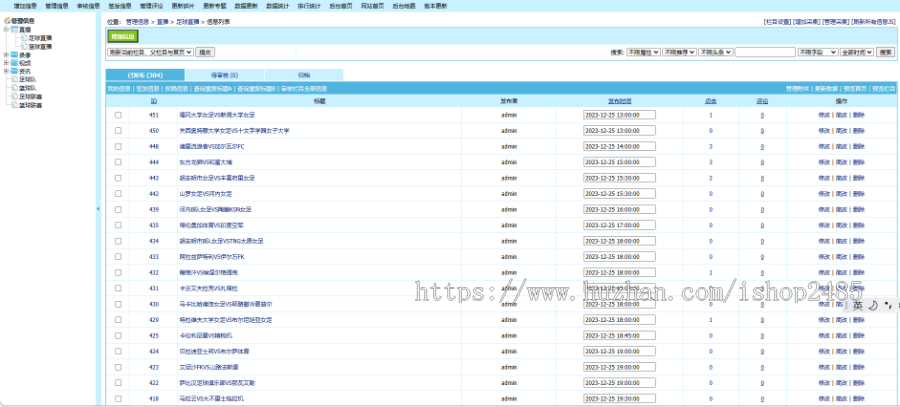Sort the list by the 发布时间 column header
The image size is (900, 407).
point(620,101)
